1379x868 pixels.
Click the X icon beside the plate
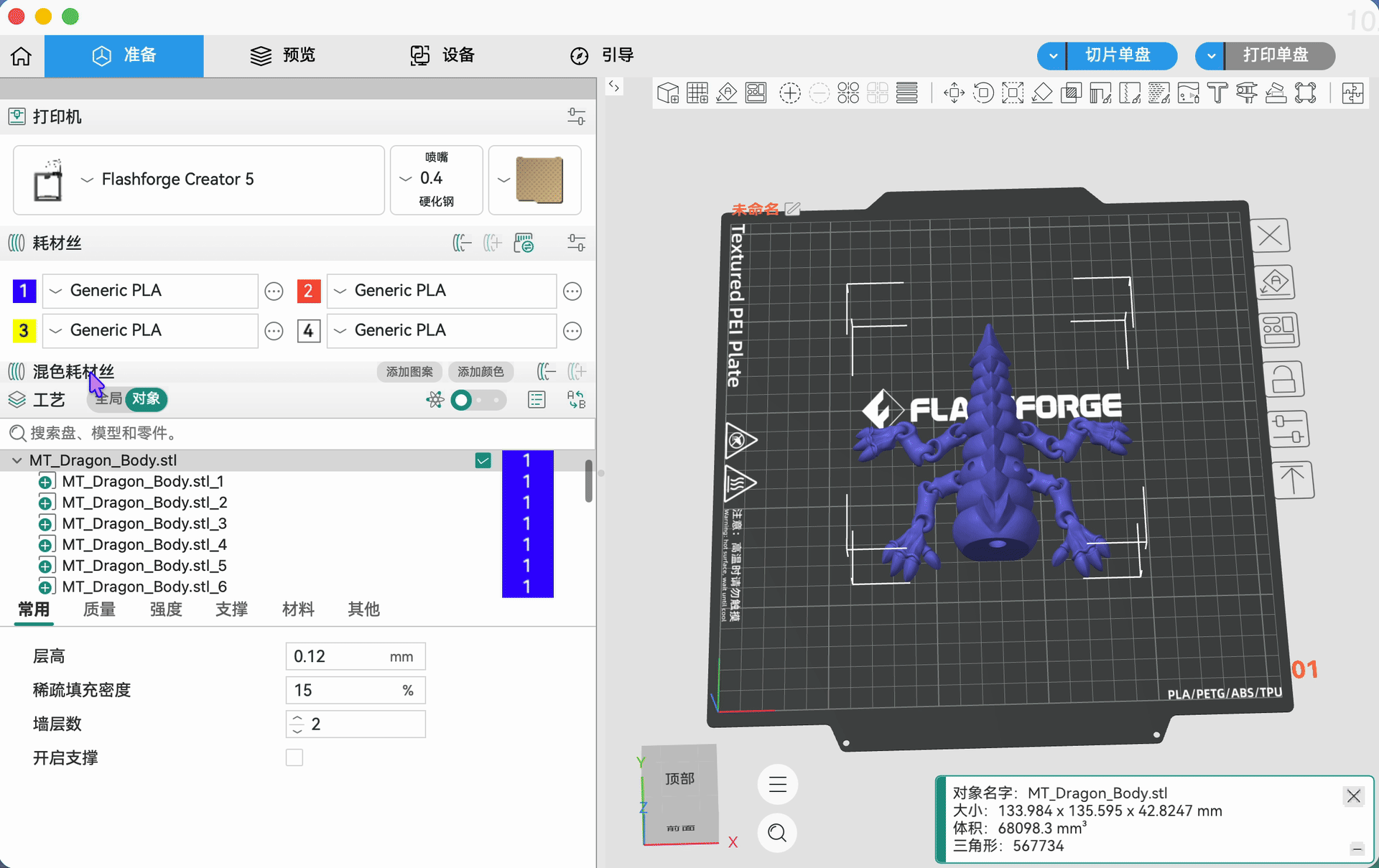click(x=1271, y=235)
